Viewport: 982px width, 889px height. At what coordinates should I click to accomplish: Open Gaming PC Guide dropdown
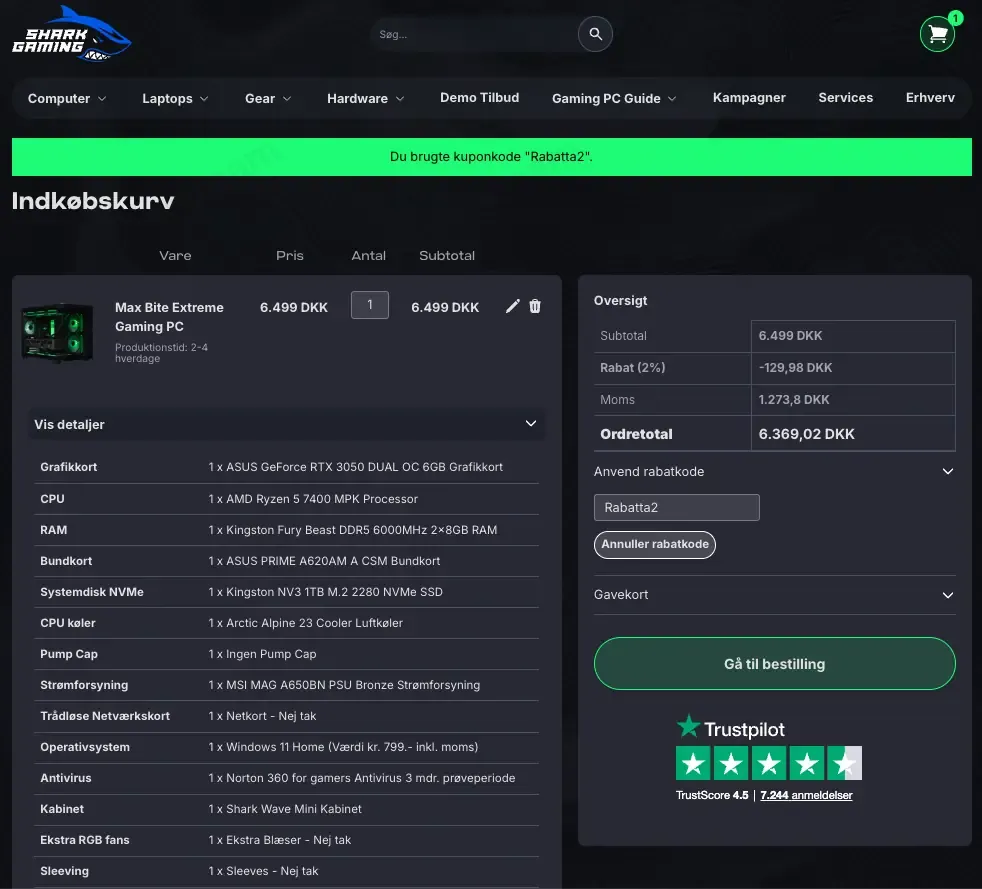click(614, 98)
